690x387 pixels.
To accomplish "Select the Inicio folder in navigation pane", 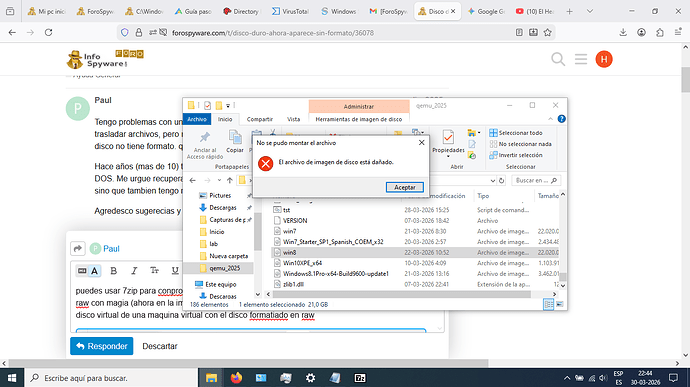I will click(x=217, y=232).
